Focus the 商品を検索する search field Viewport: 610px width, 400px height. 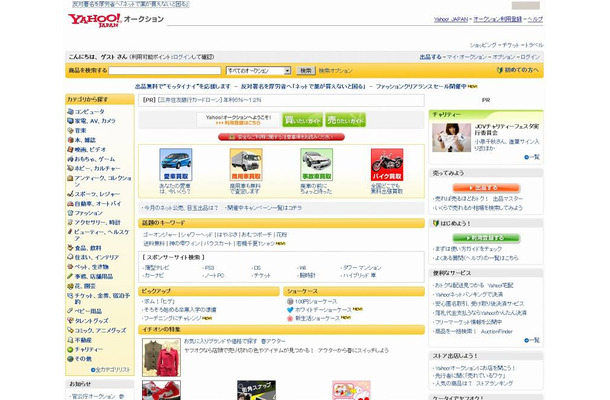click(165, 70)
